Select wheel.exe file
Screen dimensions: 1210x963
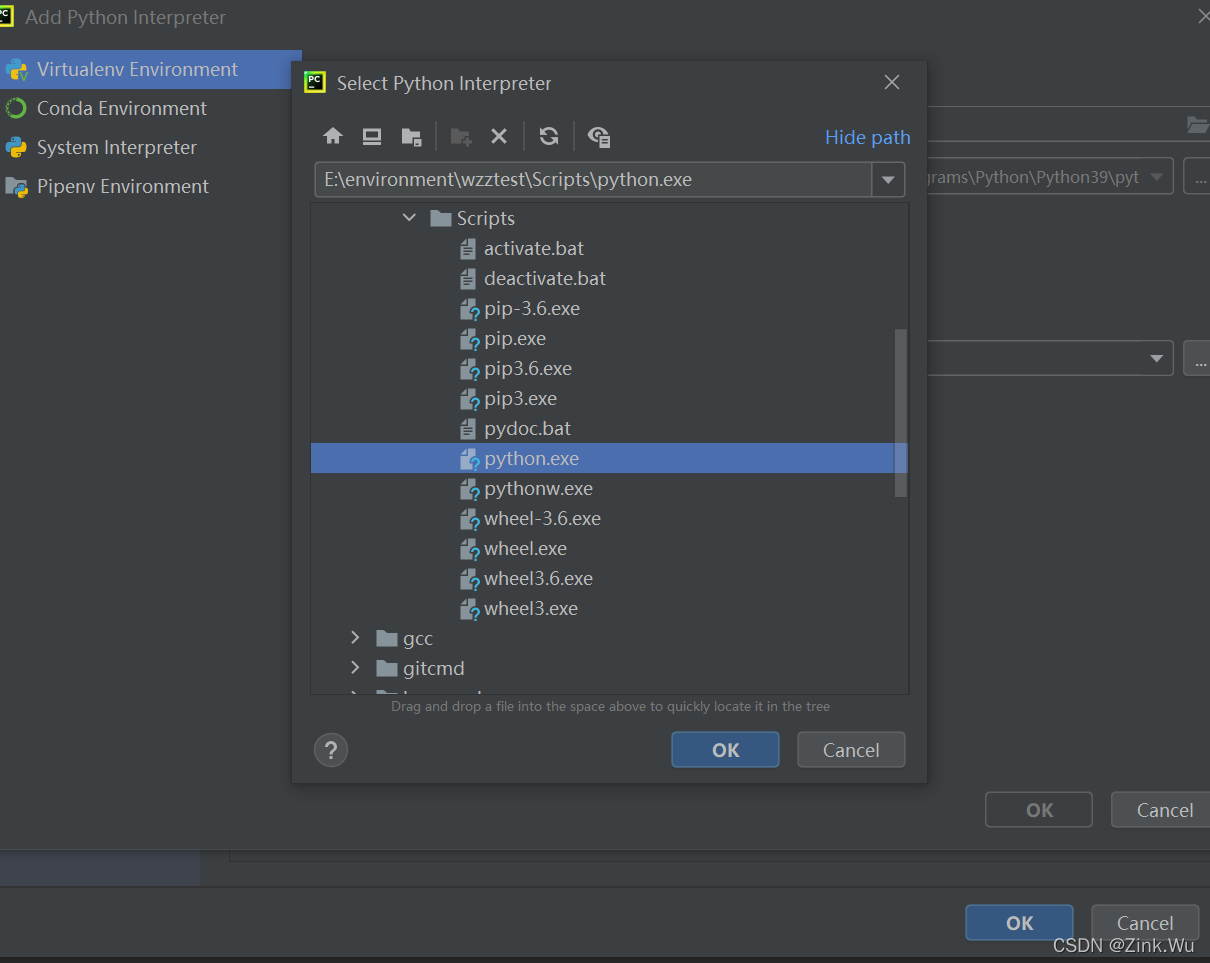[525, 548]
